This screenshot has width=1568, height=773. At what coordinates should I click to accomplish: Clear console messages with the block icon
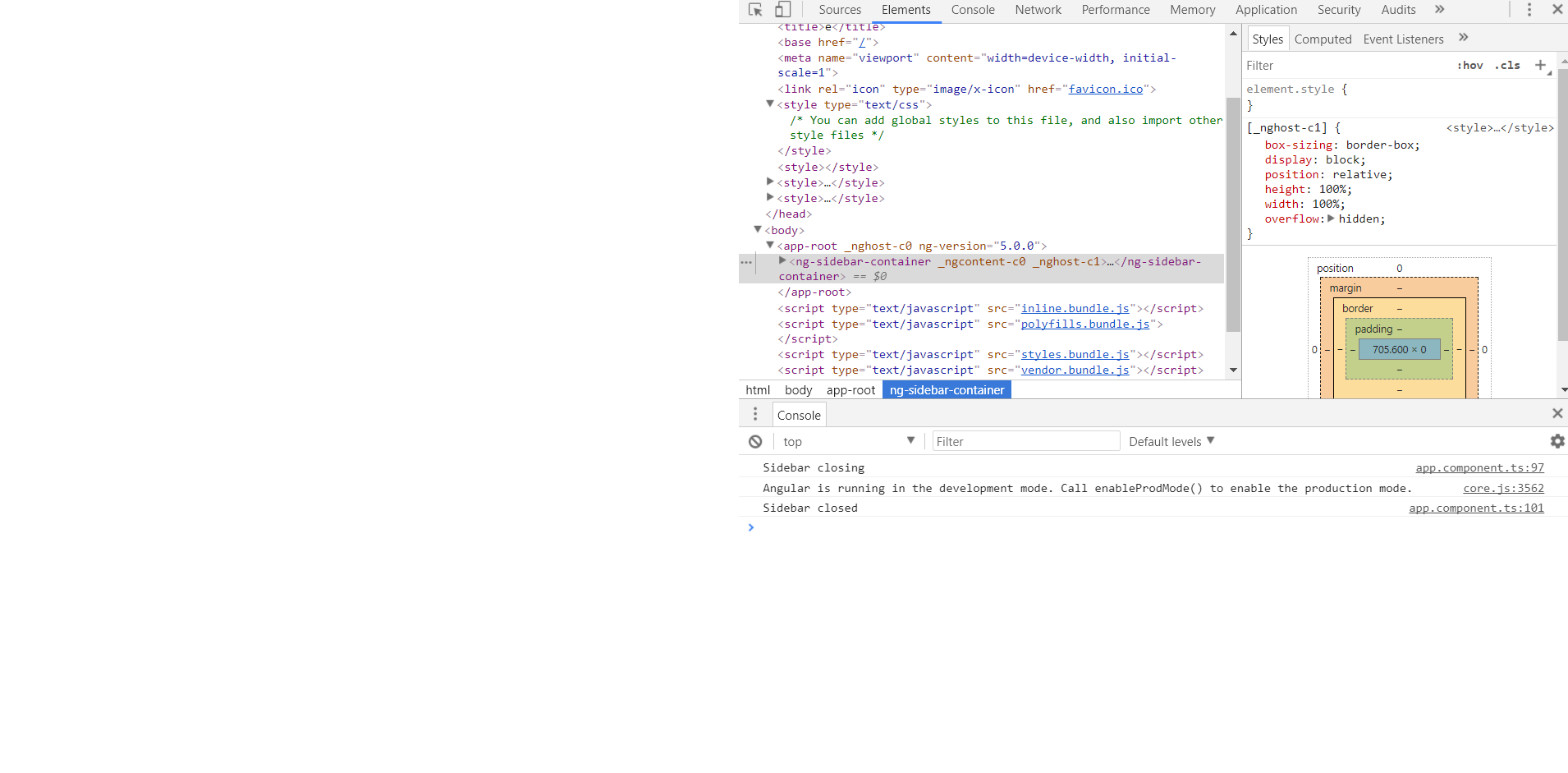754,441
